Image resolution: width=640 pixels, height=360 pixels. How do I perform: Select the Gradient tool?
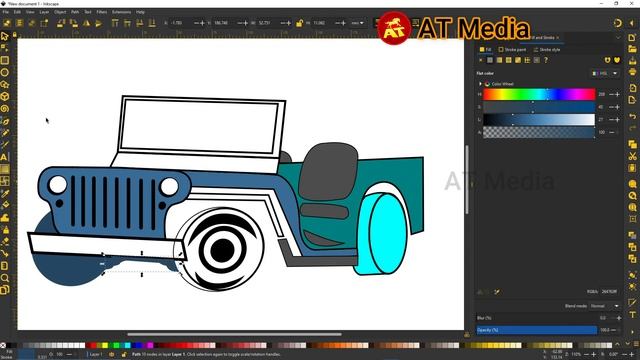pyautogui.click(x=4, y=169)
